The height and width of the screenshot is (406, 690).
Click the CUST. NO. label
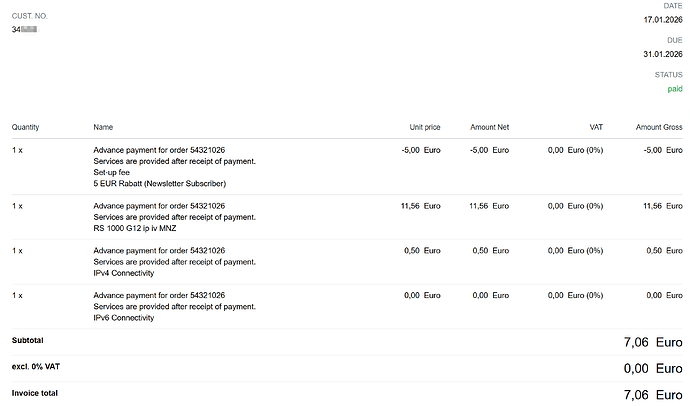pos(29,16)
